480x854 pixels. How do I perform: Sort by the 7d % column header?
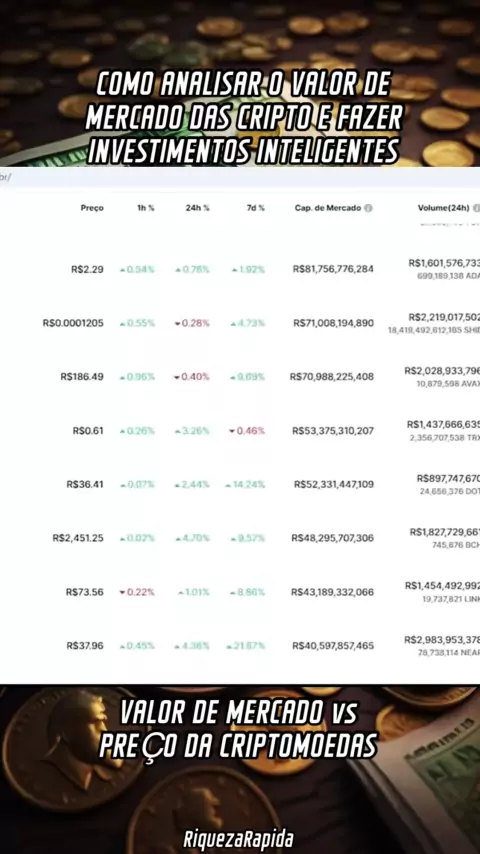tap(254, 208)
